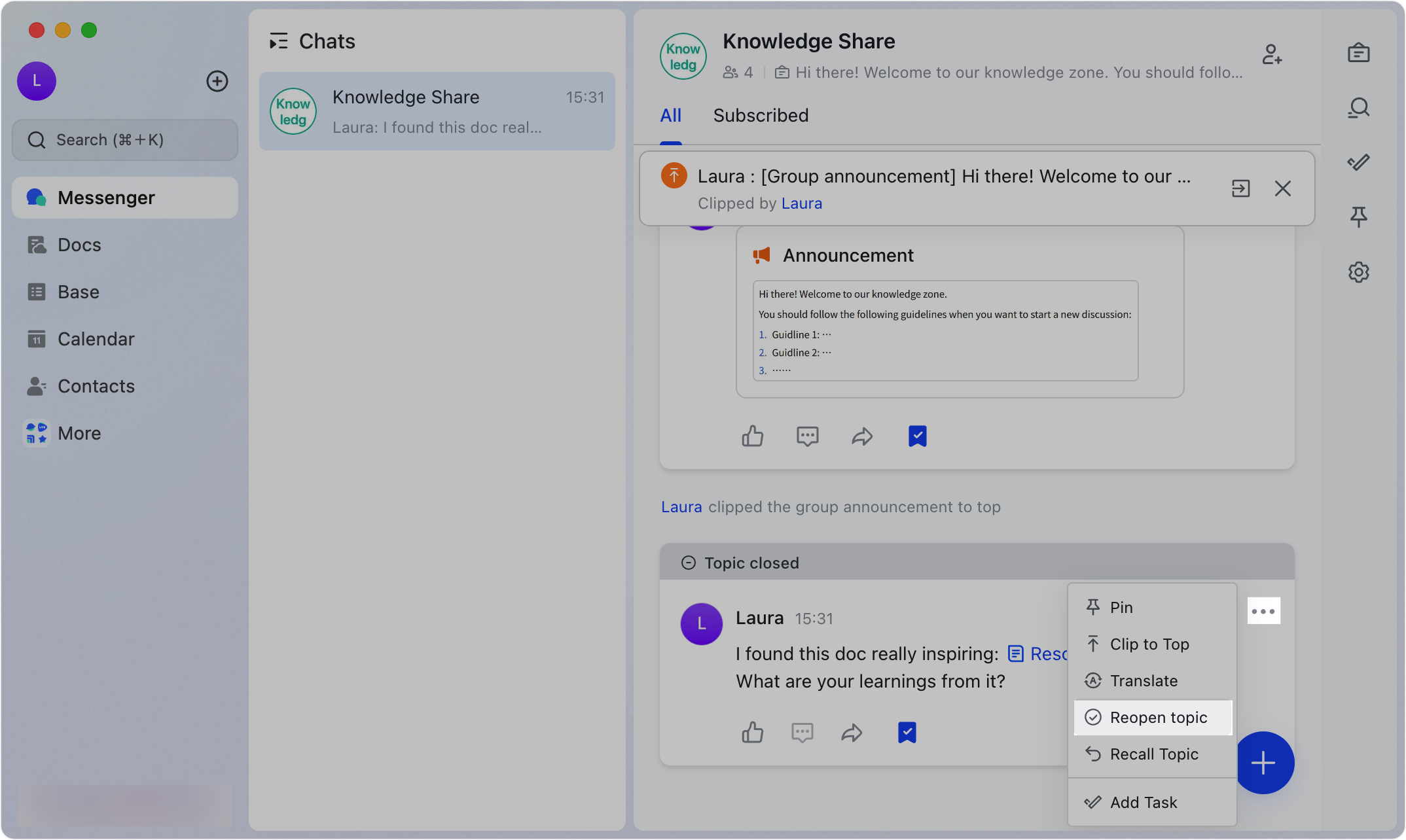
Task: Toggle bookmark on Laura's doc message
Action: coord(907,732)
